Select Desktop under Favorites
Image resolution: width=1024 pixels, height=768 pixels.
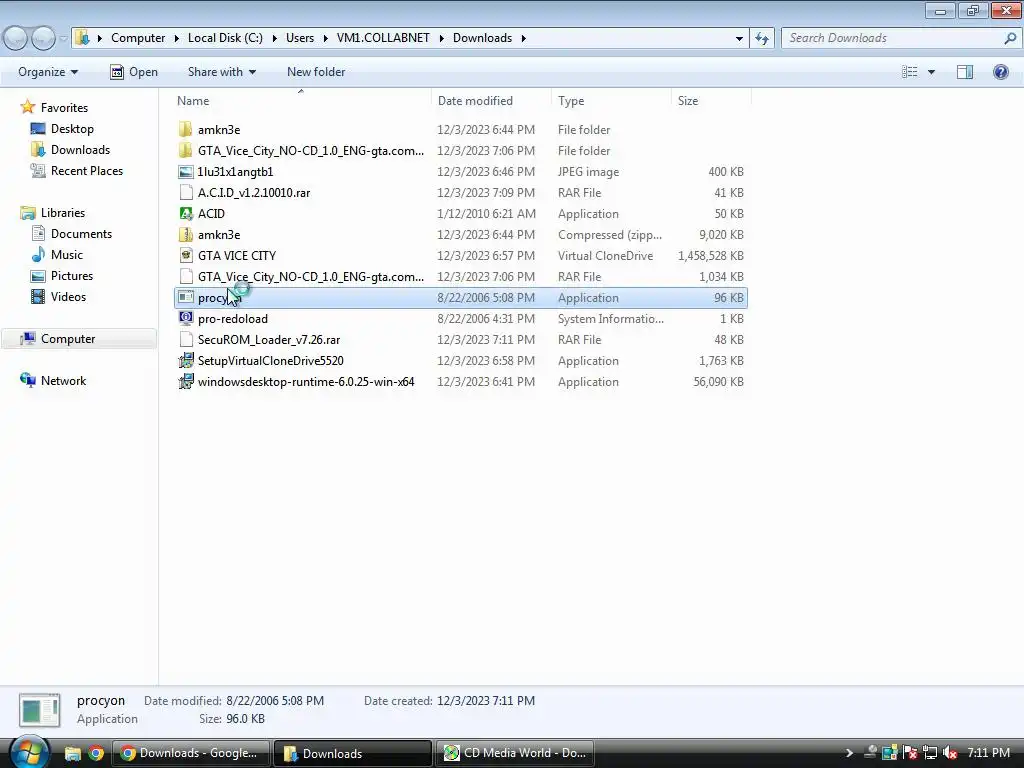pos(63,129)
